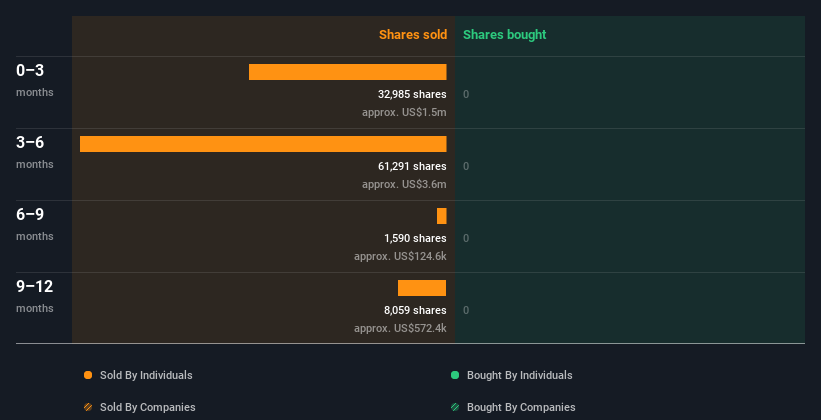Click the 9–12 months row label
Screen dimensions: 821x420
click(35, 296)
